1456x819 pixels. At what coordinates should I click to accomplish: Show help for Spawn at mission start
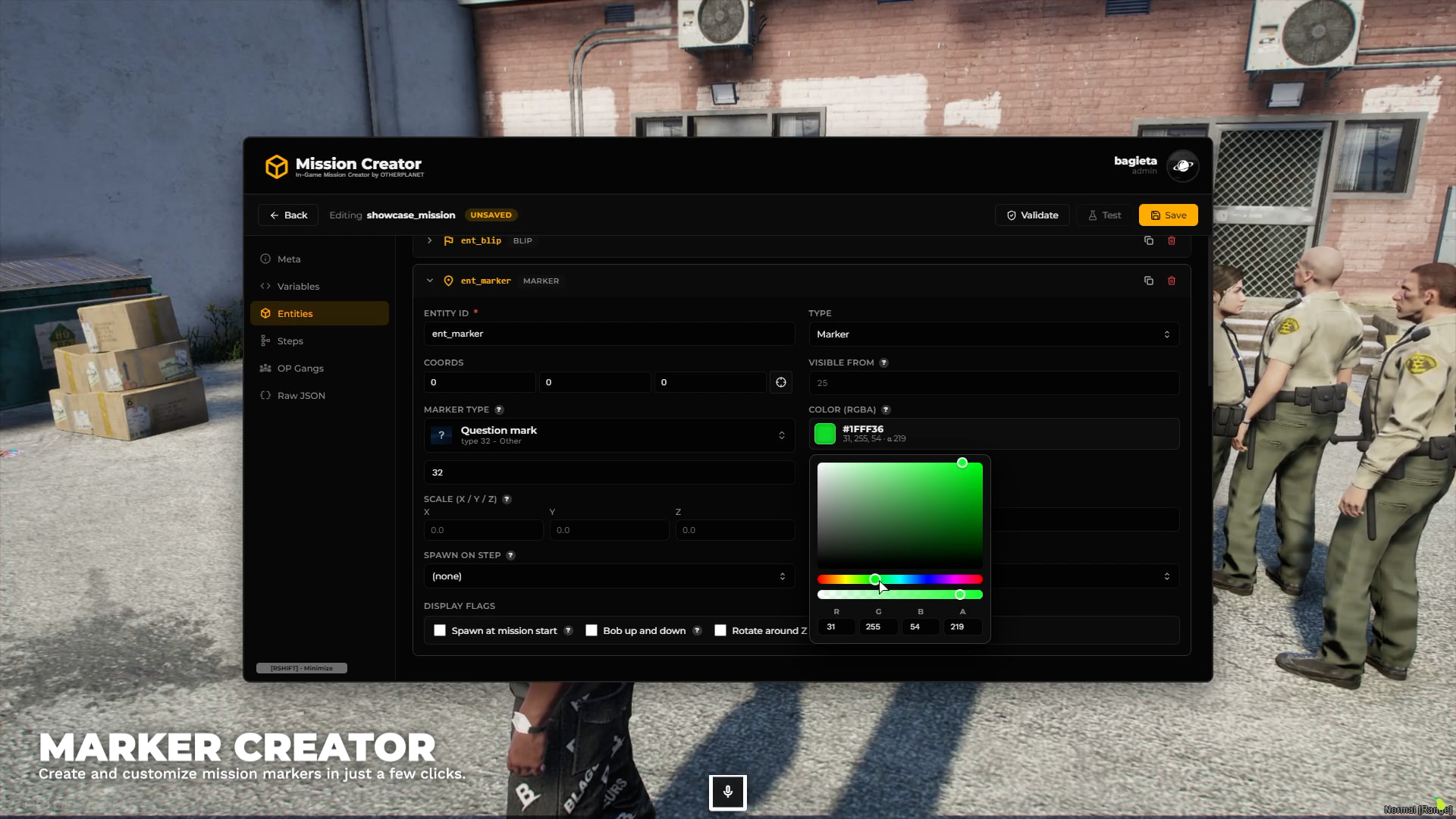pos(568,631)
